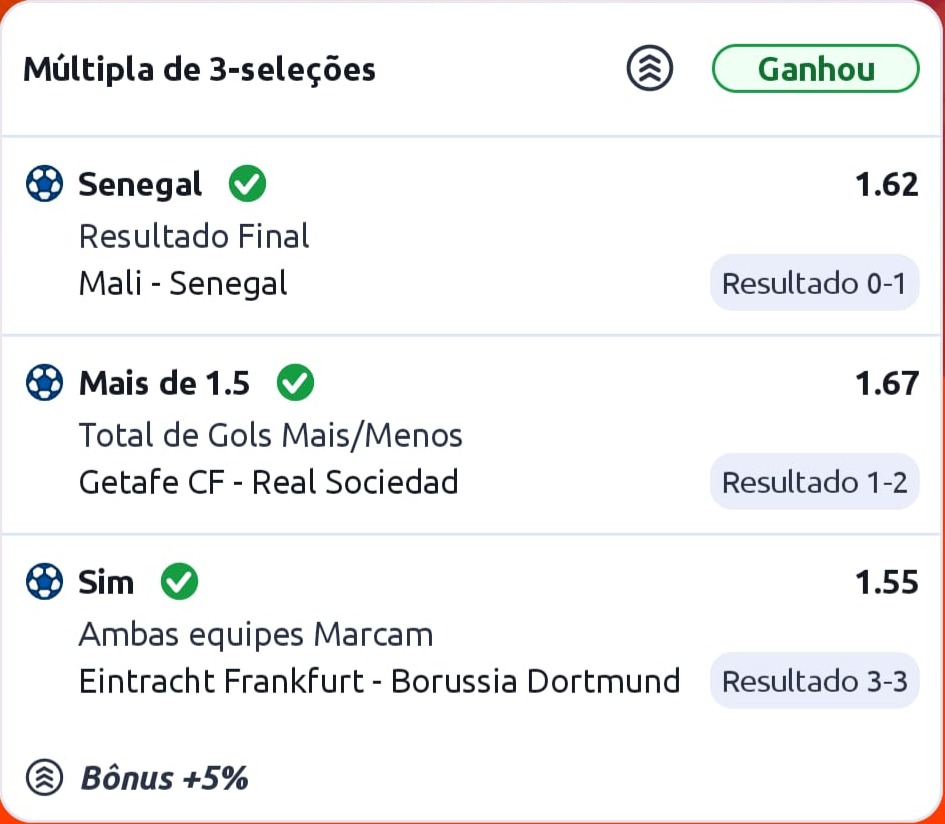Click the boost icon beside the Ganhou badge

[x=650, y=69]
